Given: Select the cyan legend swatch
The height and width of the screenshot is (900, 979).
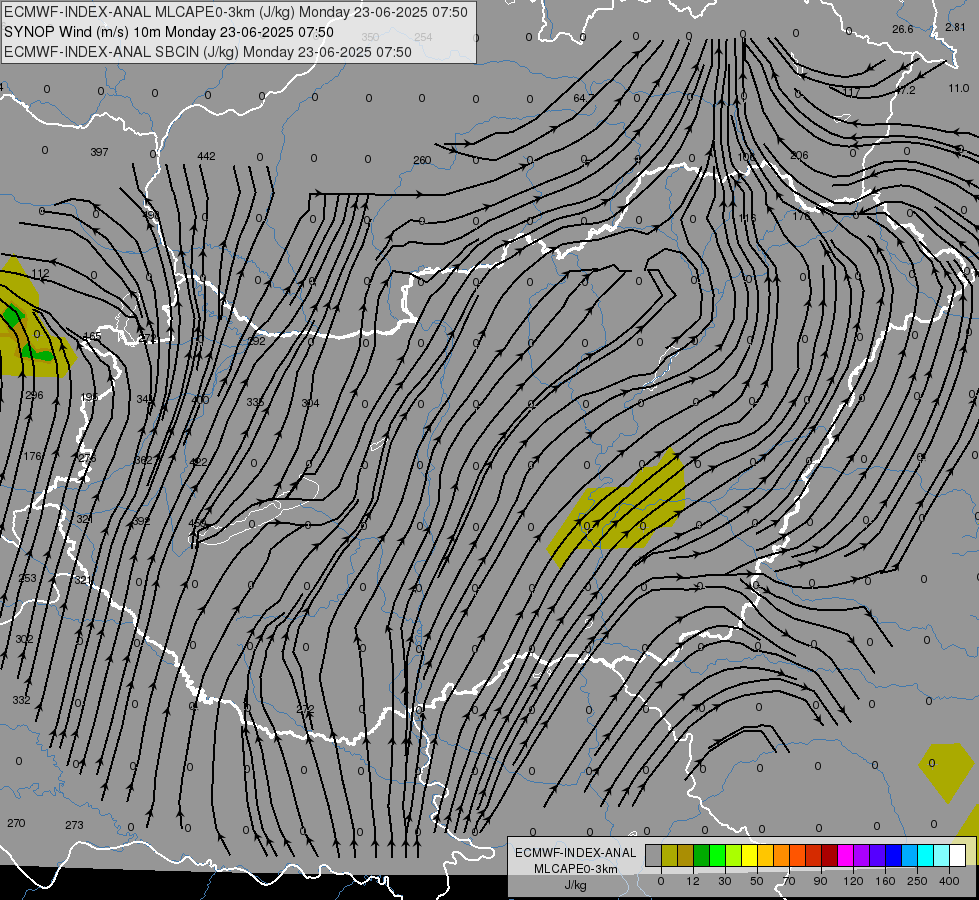Looking at the screenshot, I should (x=925, y=855).
